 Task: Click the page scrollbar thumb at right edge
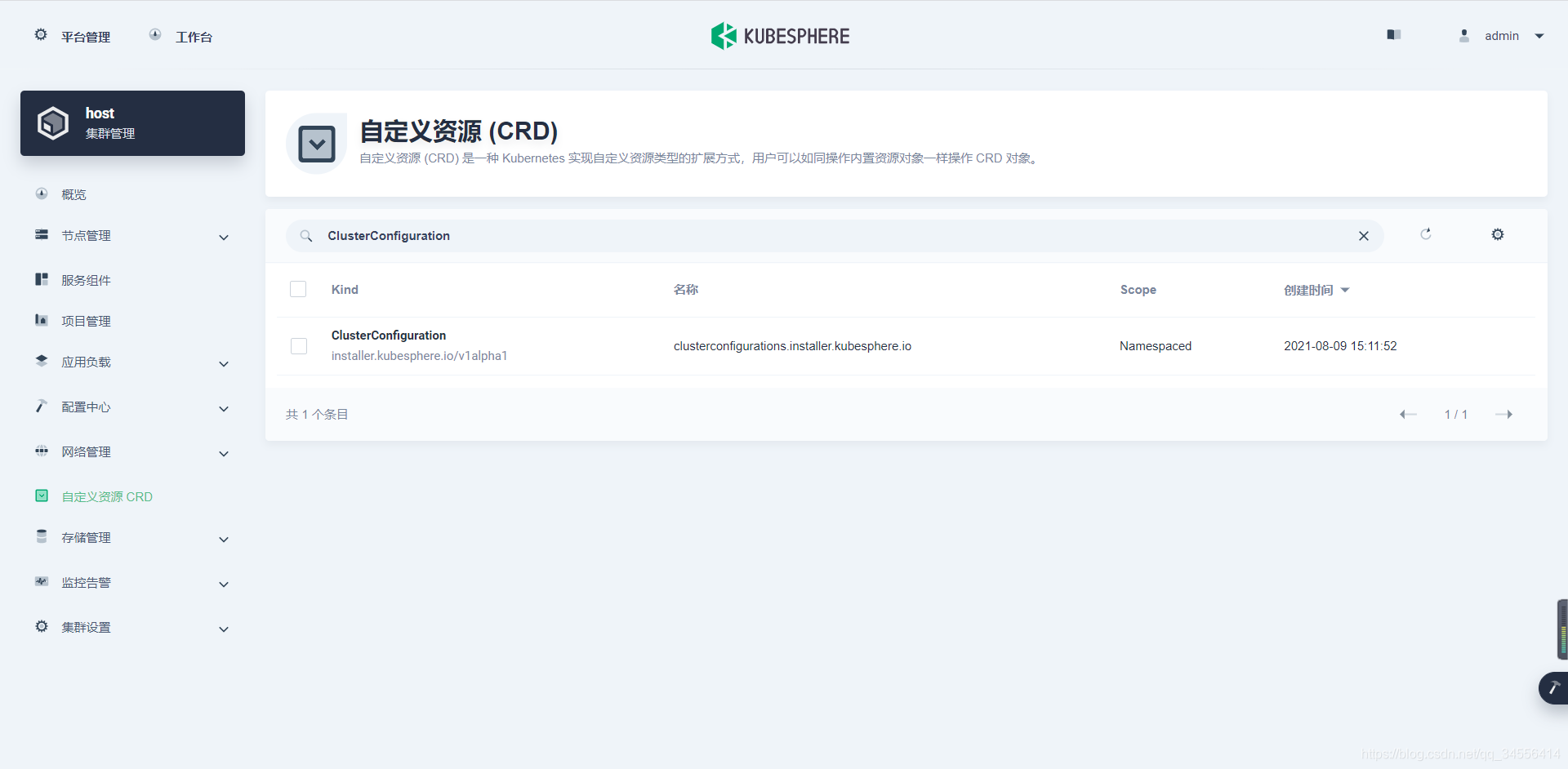[1562, 629]
